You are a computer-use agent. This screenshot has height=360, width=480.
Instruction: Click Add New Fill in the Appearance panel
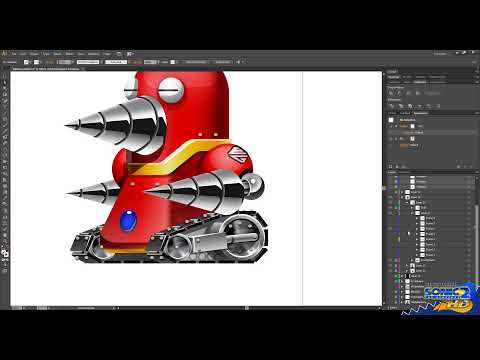[x=398, y=166]
